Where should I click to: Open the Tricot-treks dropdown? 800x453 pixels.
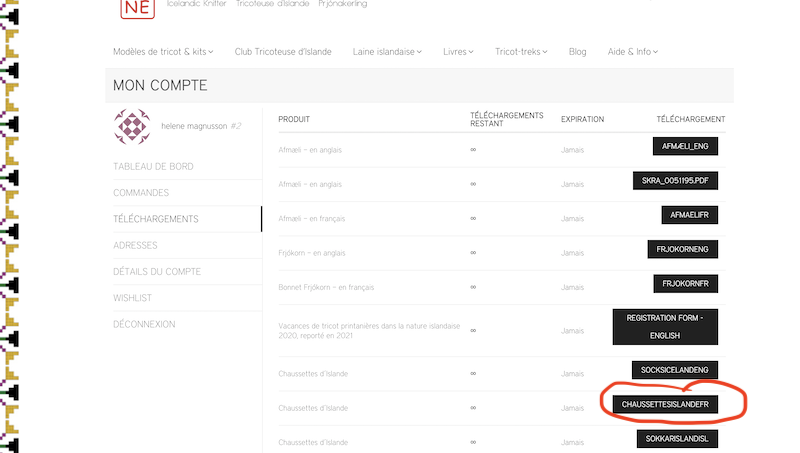click(x=524, y=51)
